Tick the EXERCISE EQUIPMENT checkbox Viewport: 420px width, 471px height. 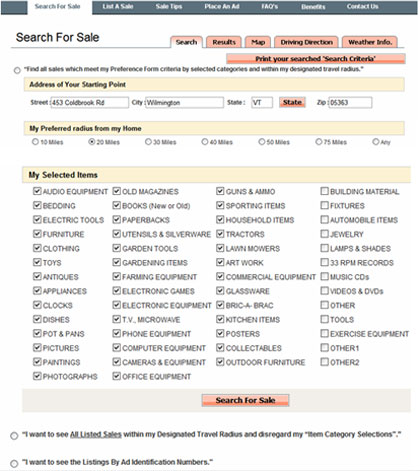pyautogui.click(x=324, y=333)
